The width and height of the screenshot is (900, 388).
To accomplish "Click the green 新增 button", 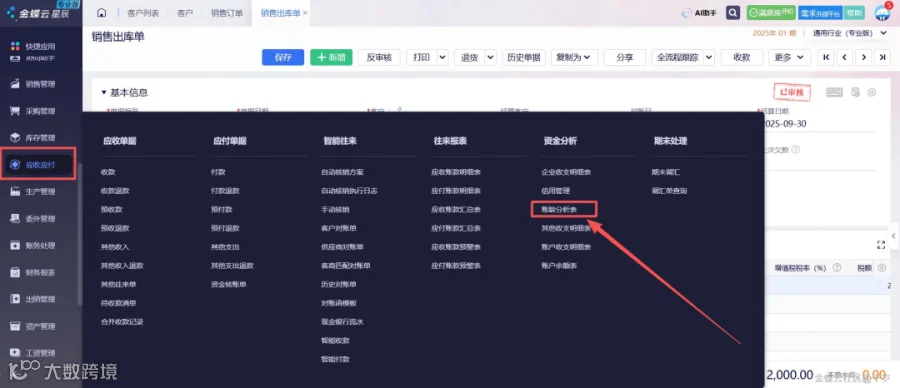I will pos(331,57).
